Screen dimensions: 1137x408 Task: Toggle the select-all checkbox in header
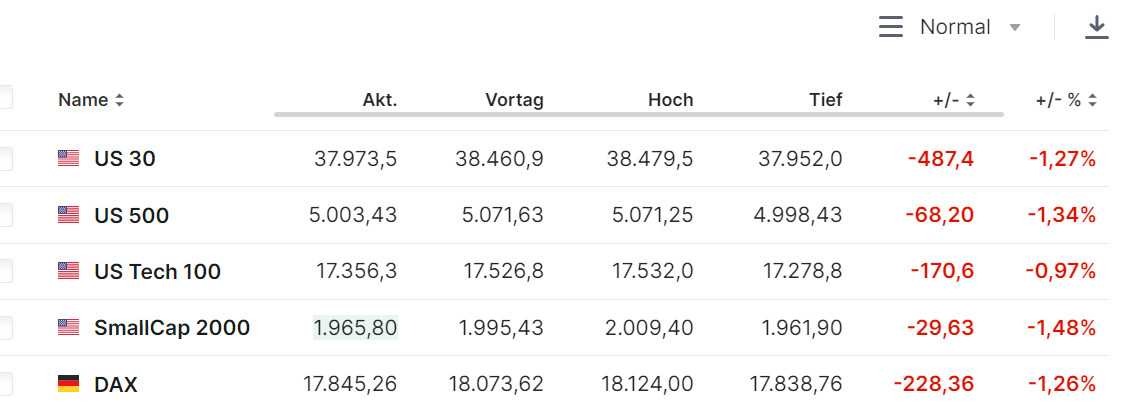(x=5, y=98)
